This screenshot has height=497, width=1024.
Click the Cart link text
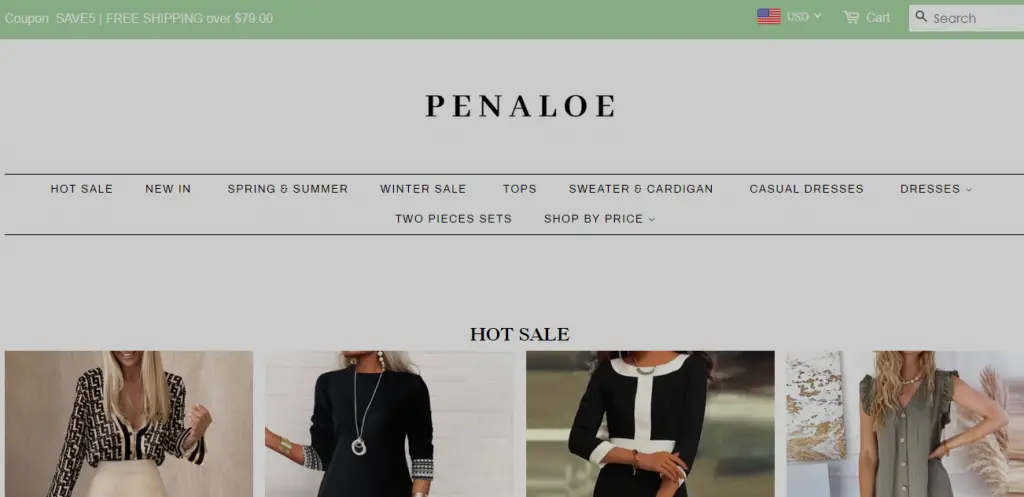878,18
